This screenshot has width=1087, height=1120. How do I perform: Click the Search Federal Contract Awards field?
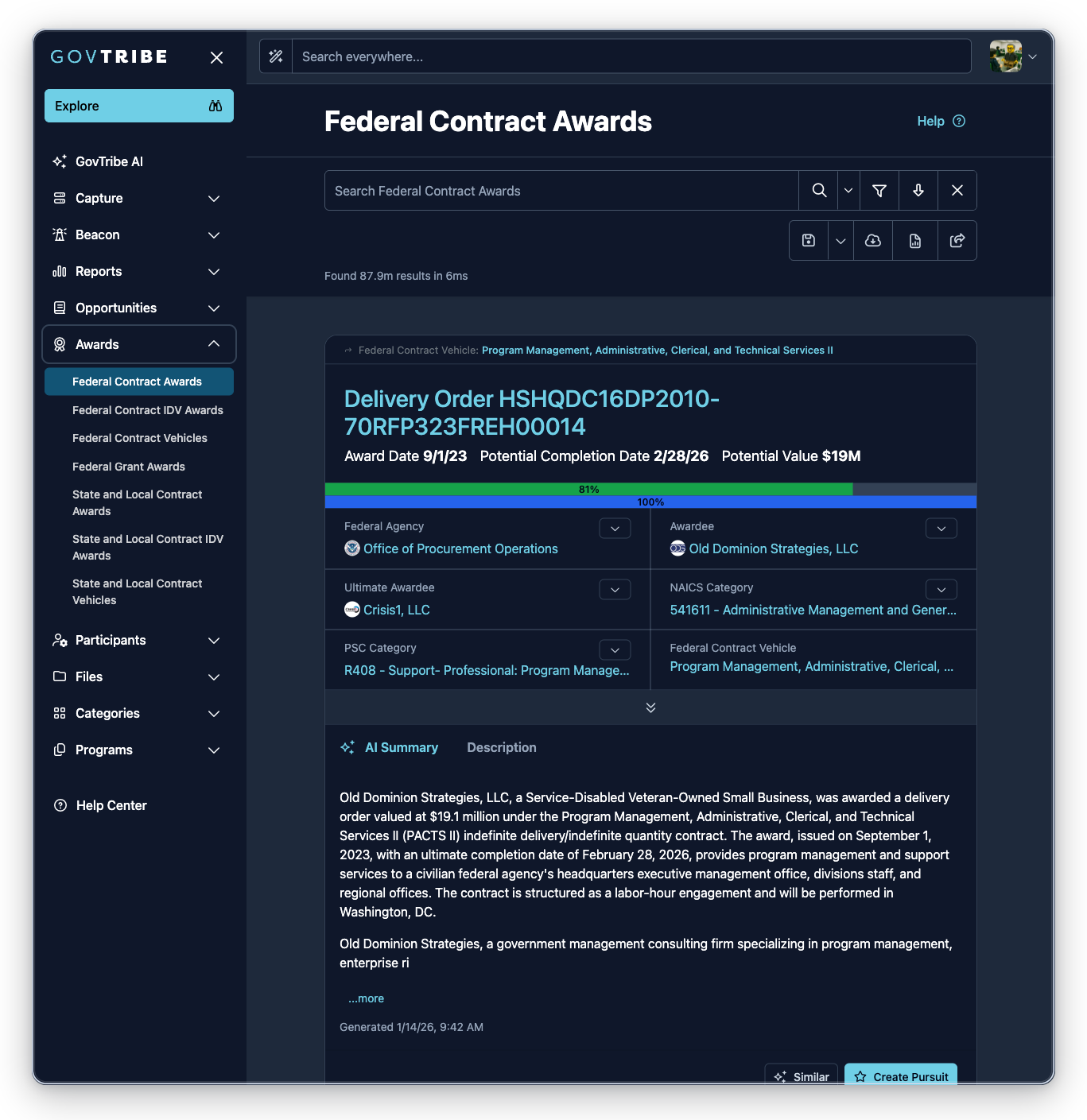[x=561, y=191]
